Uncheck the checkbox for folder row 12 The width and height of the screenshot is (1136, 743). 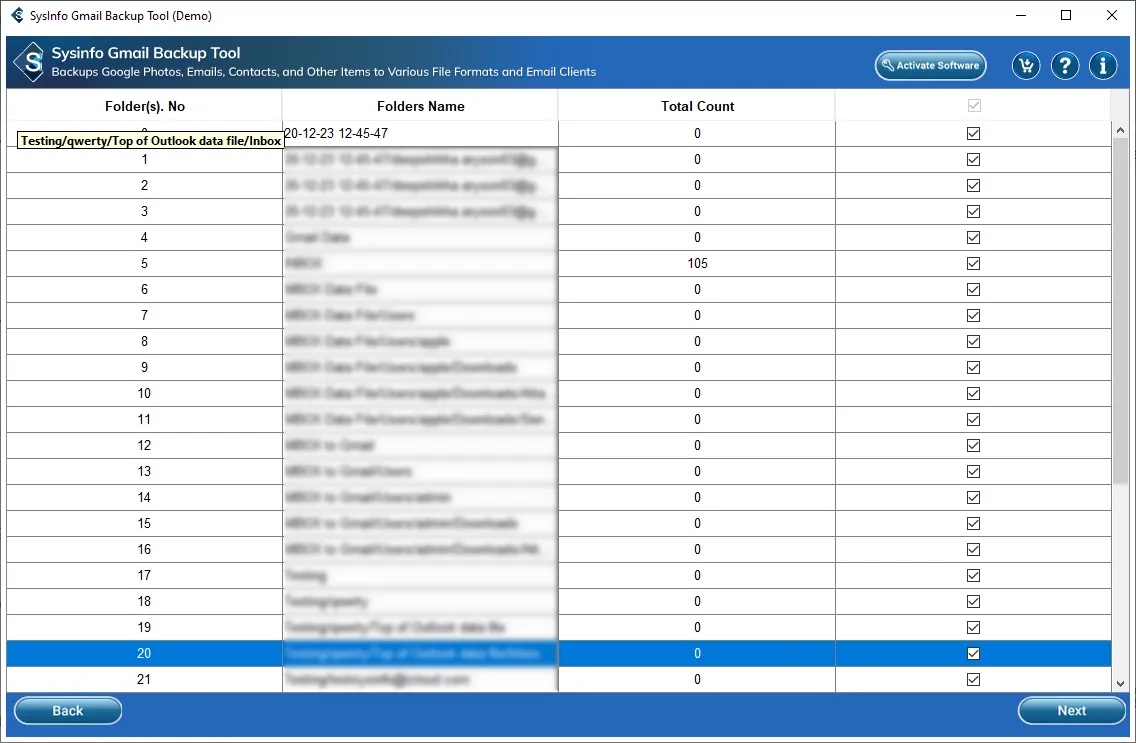pos(973,445)
